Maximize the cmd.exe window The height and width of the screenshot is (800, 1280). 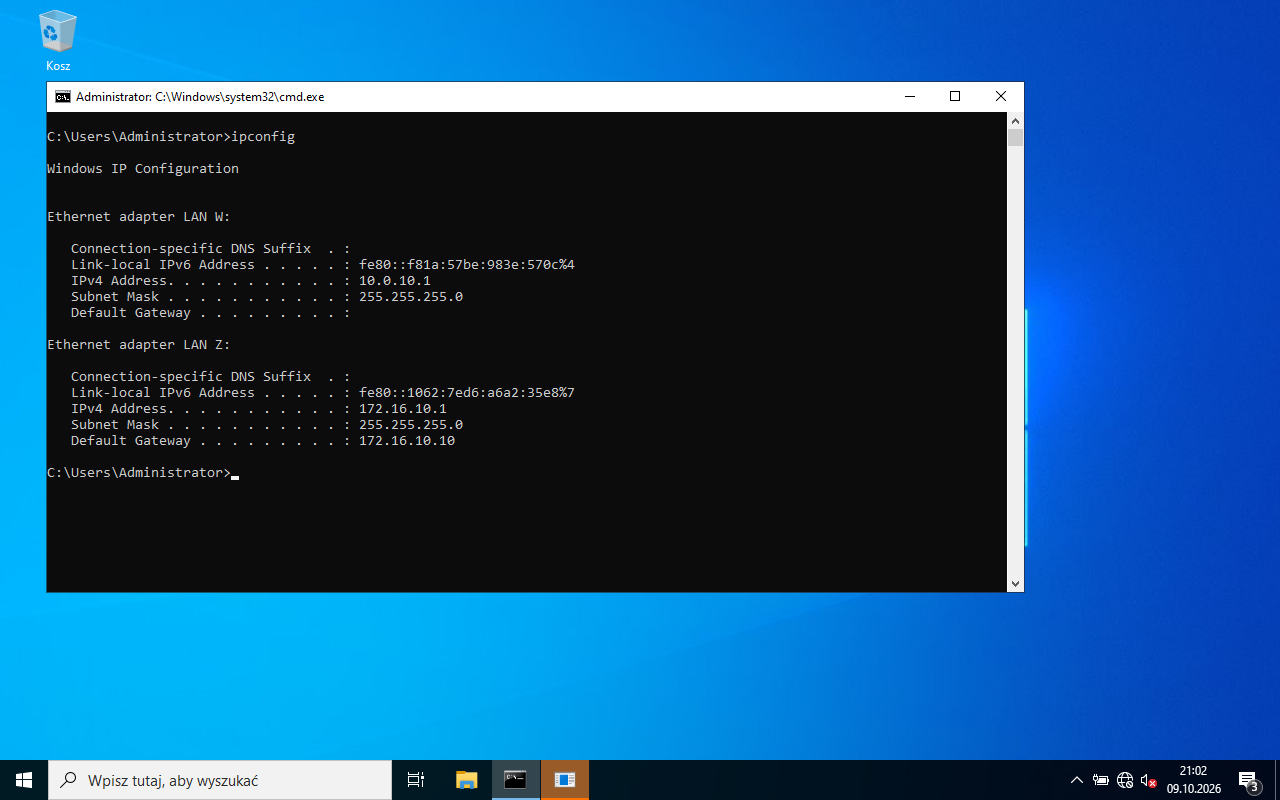coord(955,97)
